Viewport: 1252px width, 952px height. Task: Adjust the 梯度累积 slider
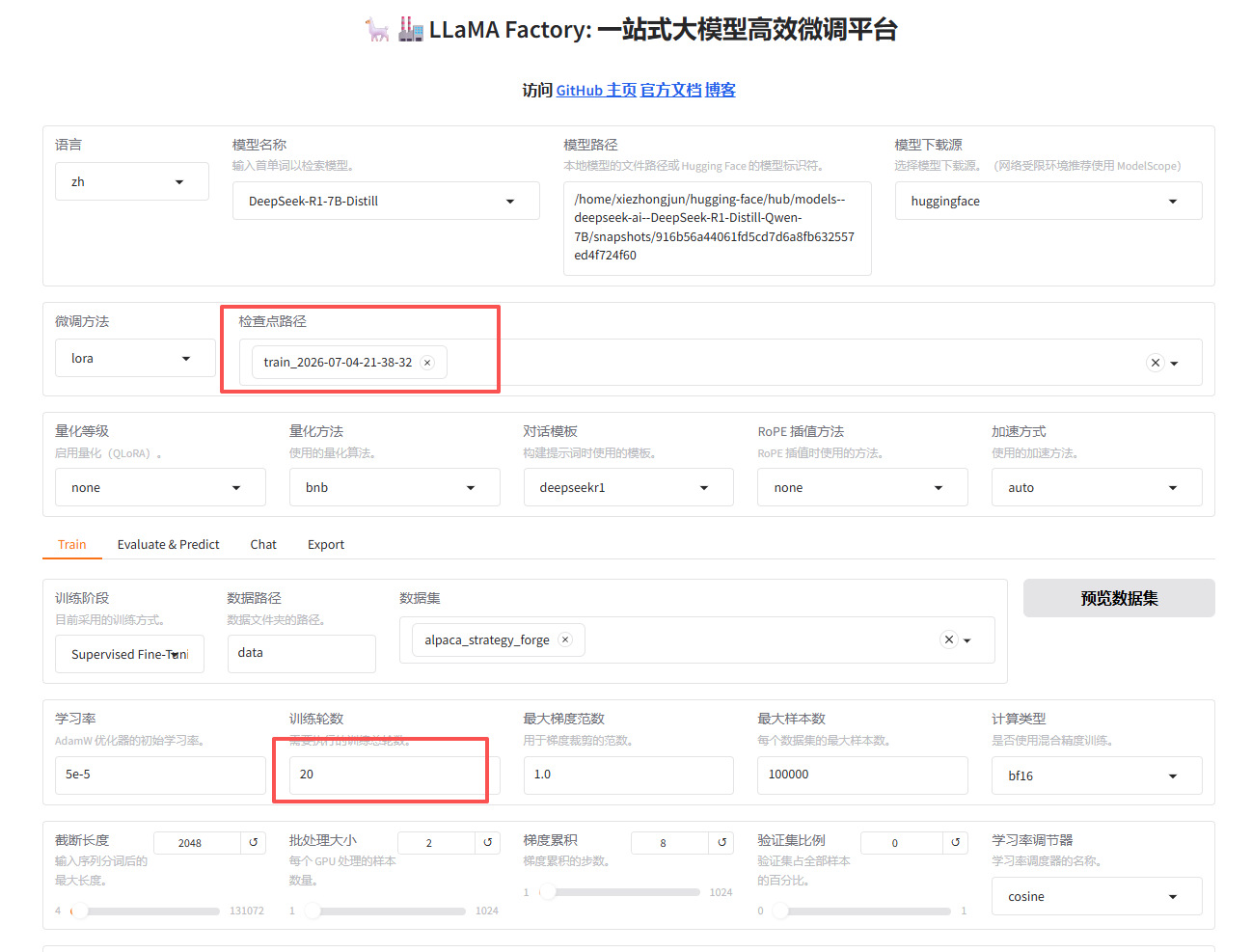point(619,892)
